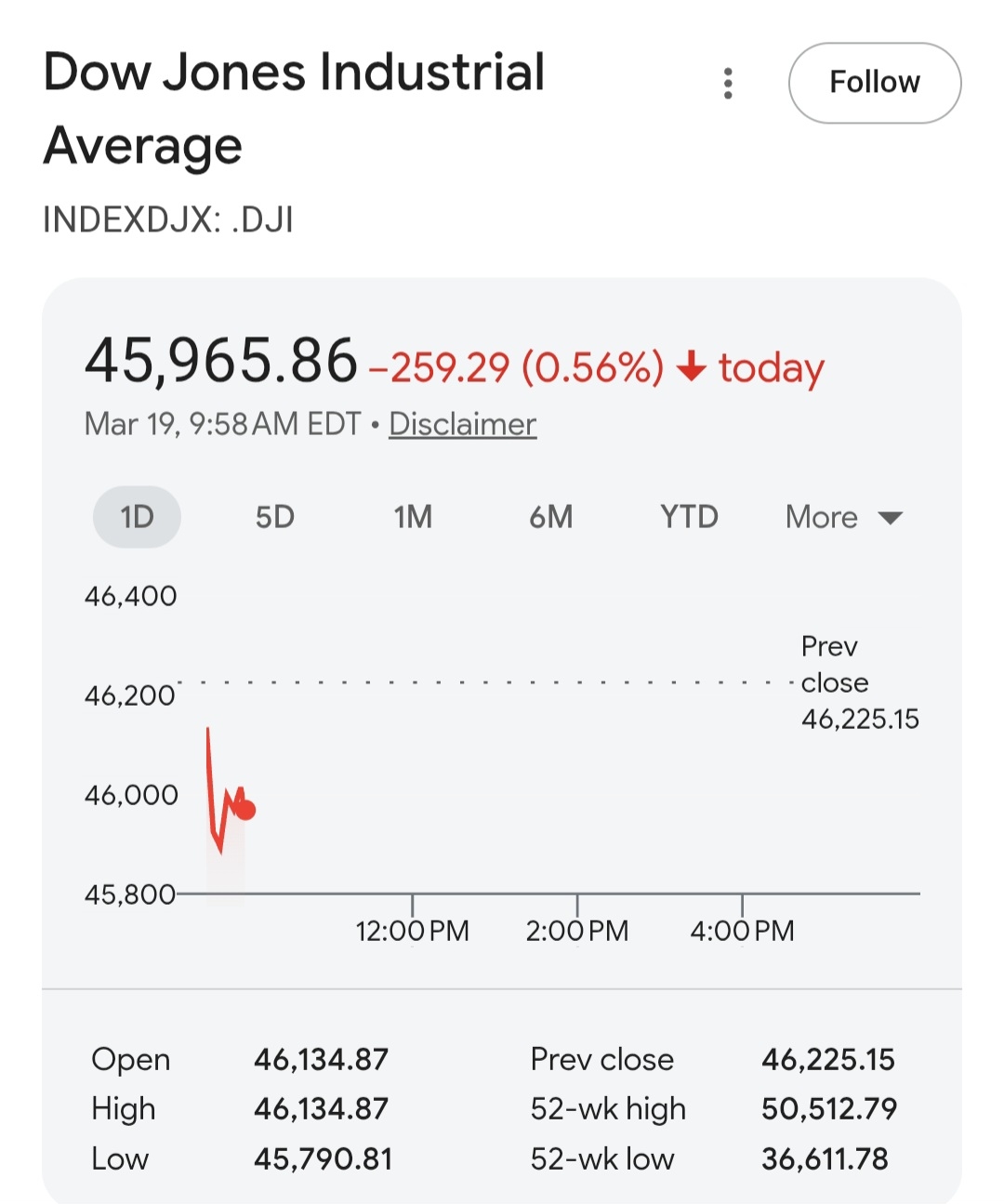1004x1204 pixels.
Task: Follow the Dow Jones Industrial Average
Action: [x=874, y=83]
